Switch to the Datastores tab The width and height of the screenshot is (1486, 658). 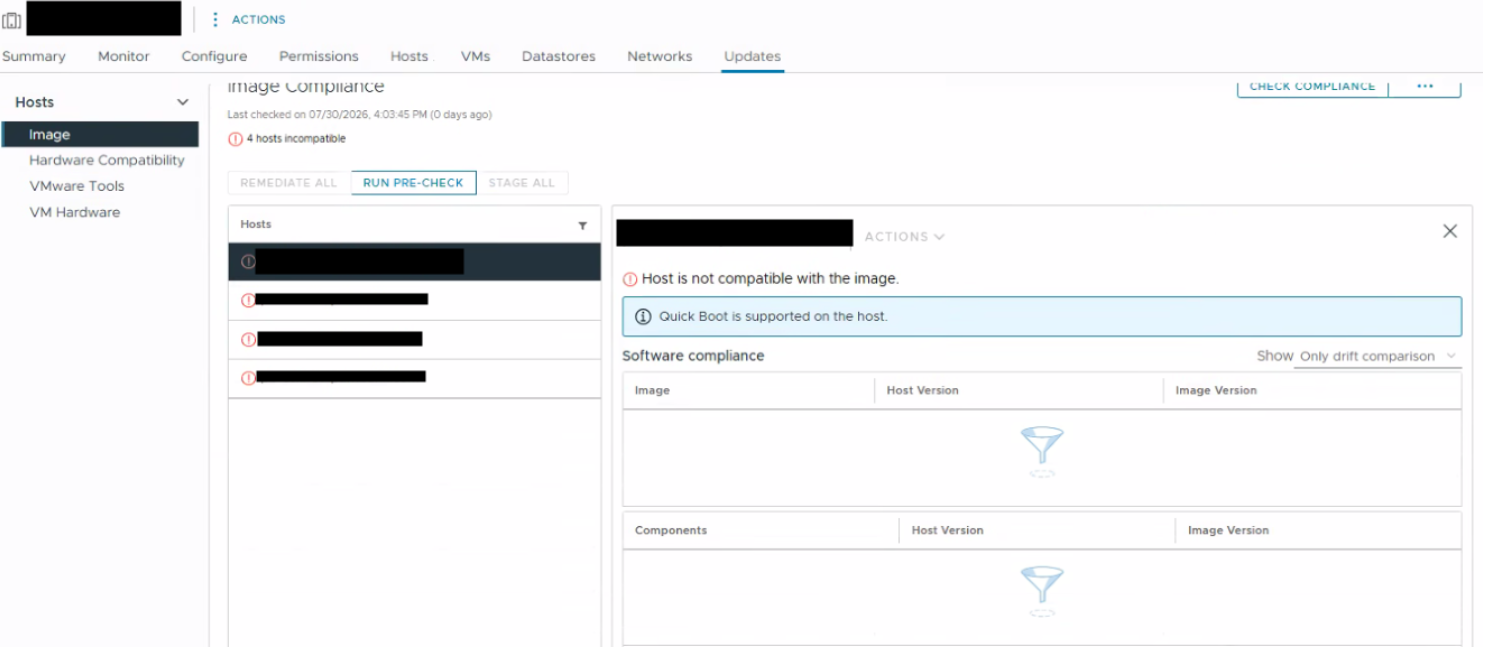point(558,56)
